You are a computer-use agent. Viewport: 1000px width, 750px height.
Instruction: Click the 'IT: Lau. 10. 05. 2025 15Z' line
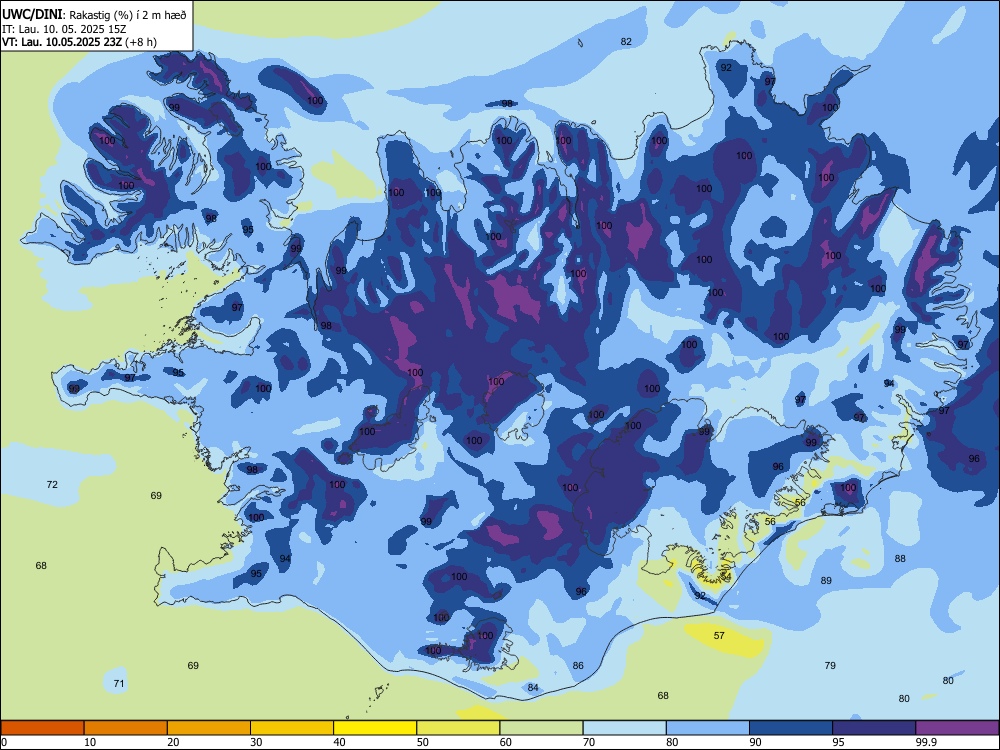[64, 29]
